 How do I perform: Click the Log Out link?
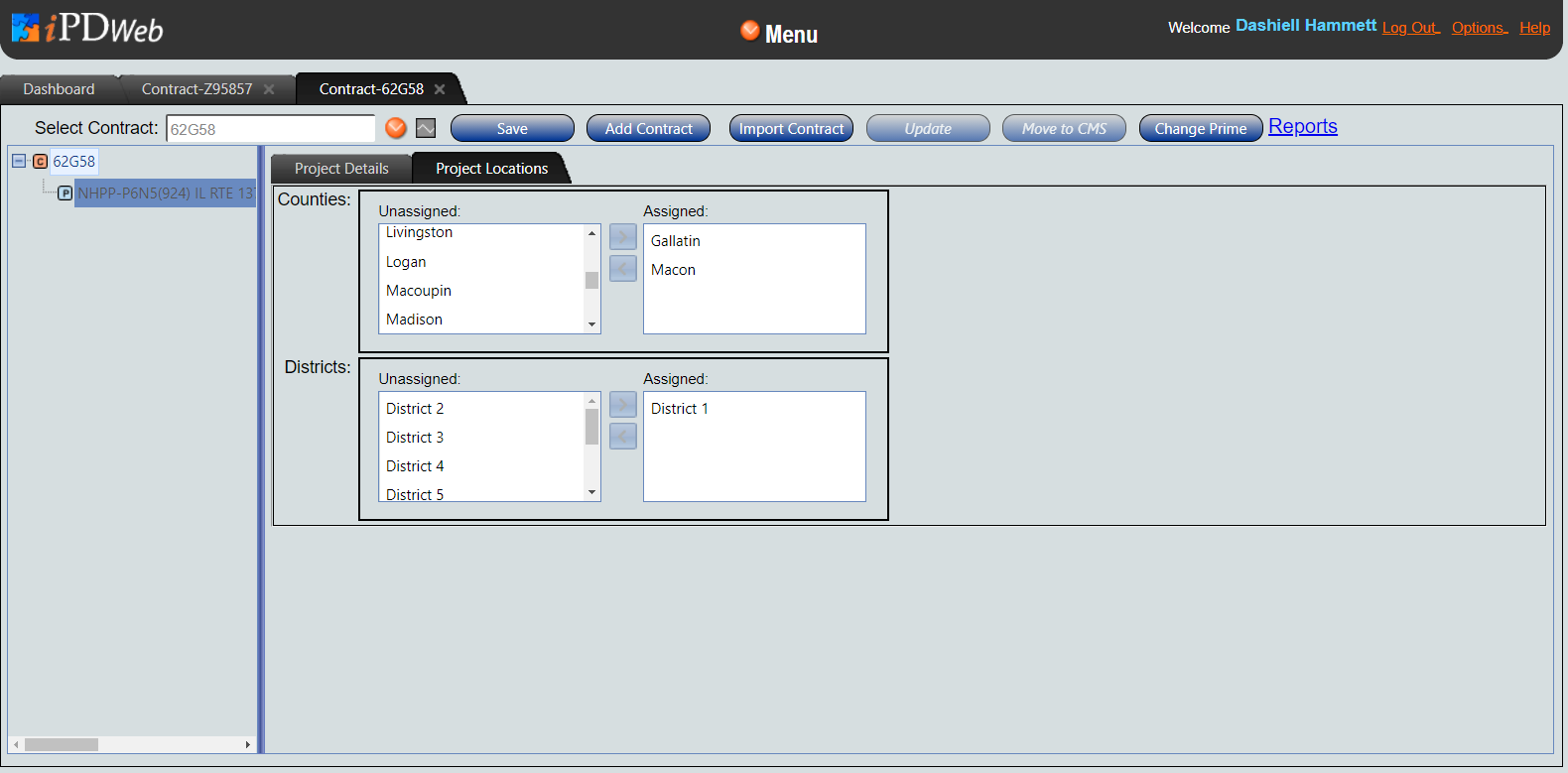click(1409, 28)
